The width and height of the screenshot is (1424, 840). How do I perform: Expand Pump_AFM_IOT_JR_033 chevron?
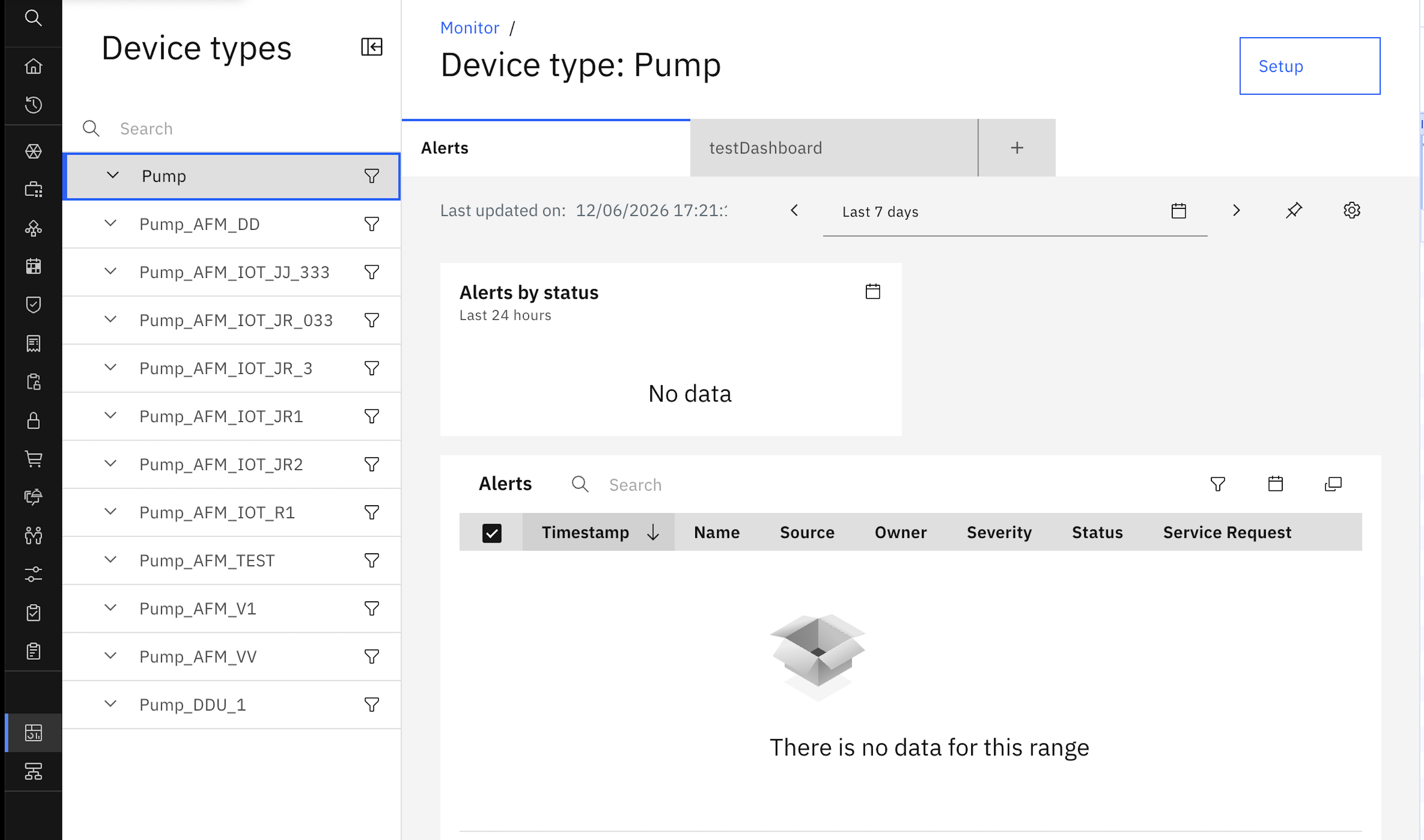(x=111, y=320)
